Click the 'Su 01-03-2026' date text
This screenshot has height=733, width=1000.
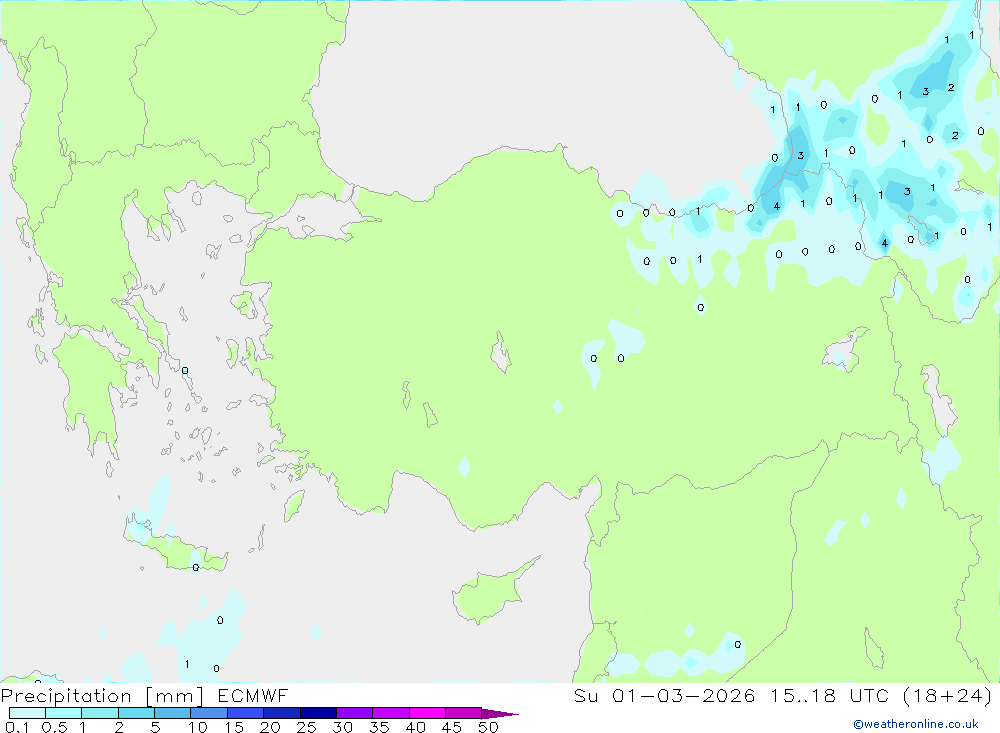[665, 695]
